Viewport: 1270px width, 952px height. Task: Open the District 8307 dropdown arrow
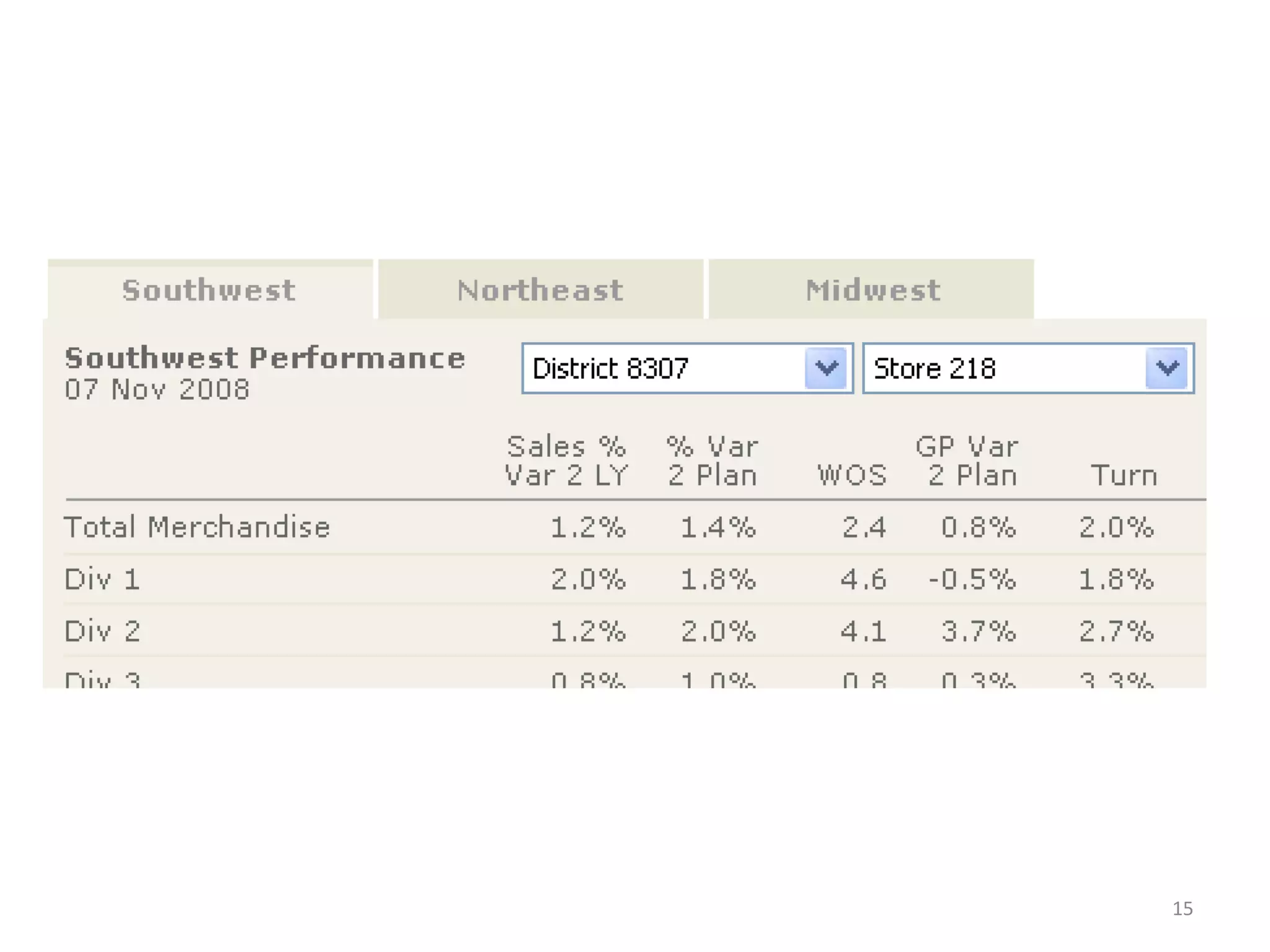pos(825,369)
